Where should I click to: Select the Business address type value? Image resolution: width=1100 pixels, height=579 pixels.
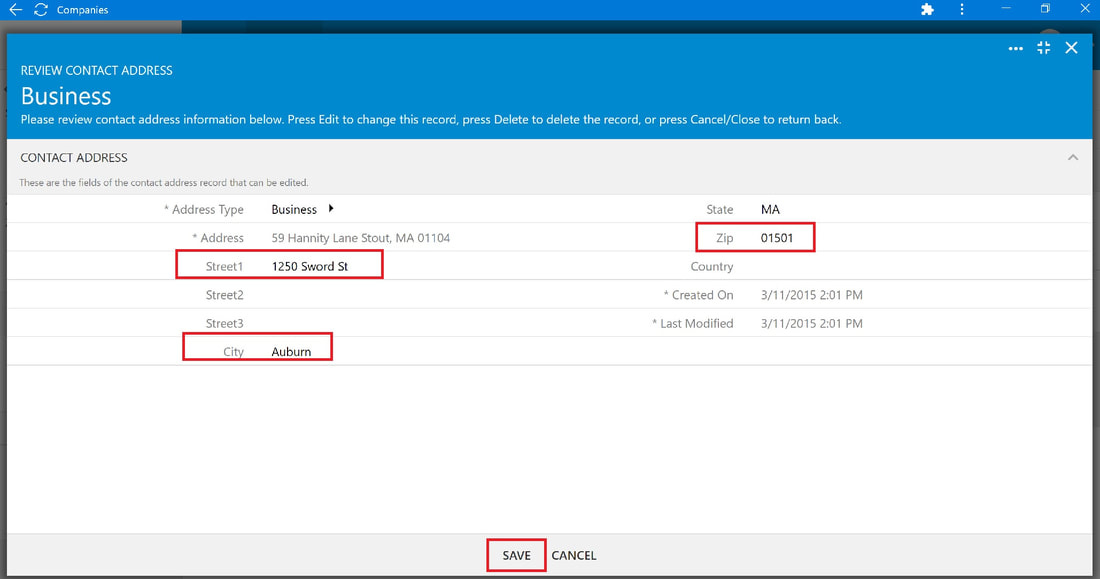tap(294, 209)
